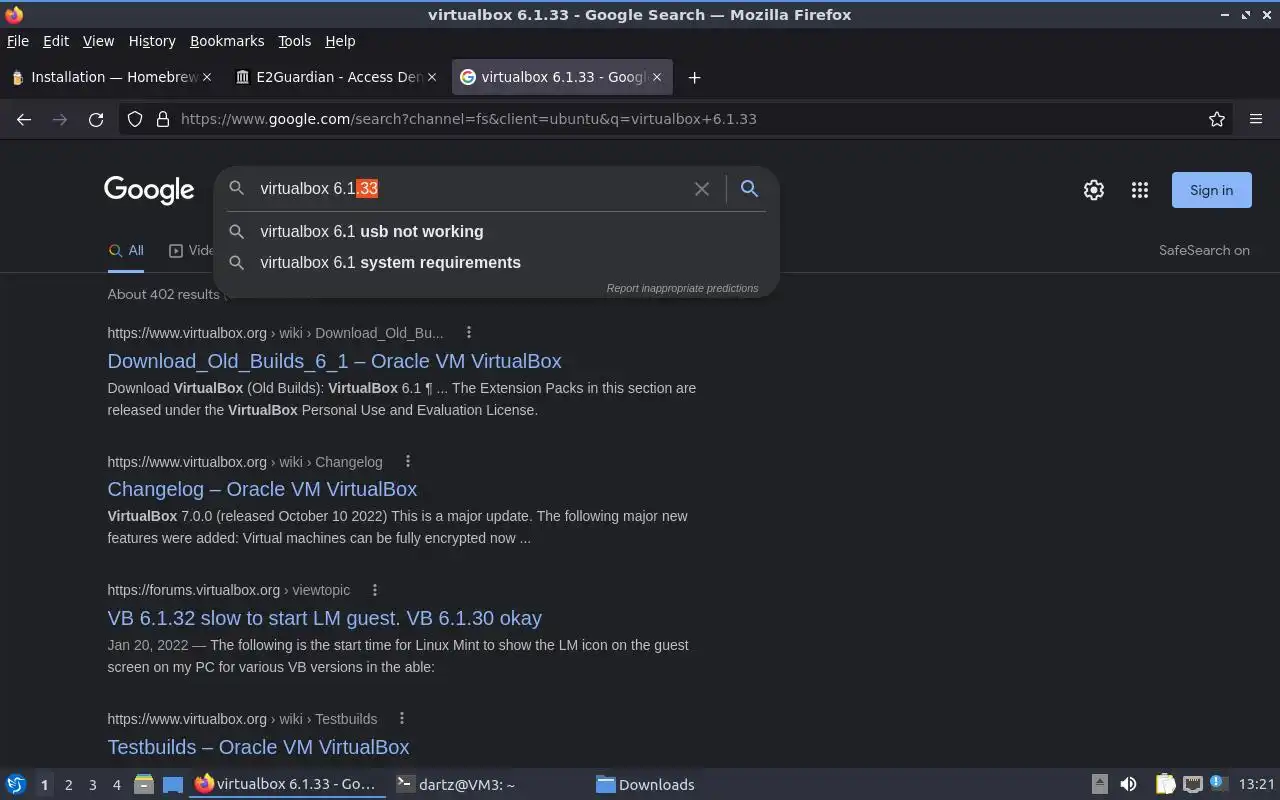The image size is (1280, 800).
Task: Open the tracking protection shield icon
Action: pyautogui.click(x=135, y=119)
